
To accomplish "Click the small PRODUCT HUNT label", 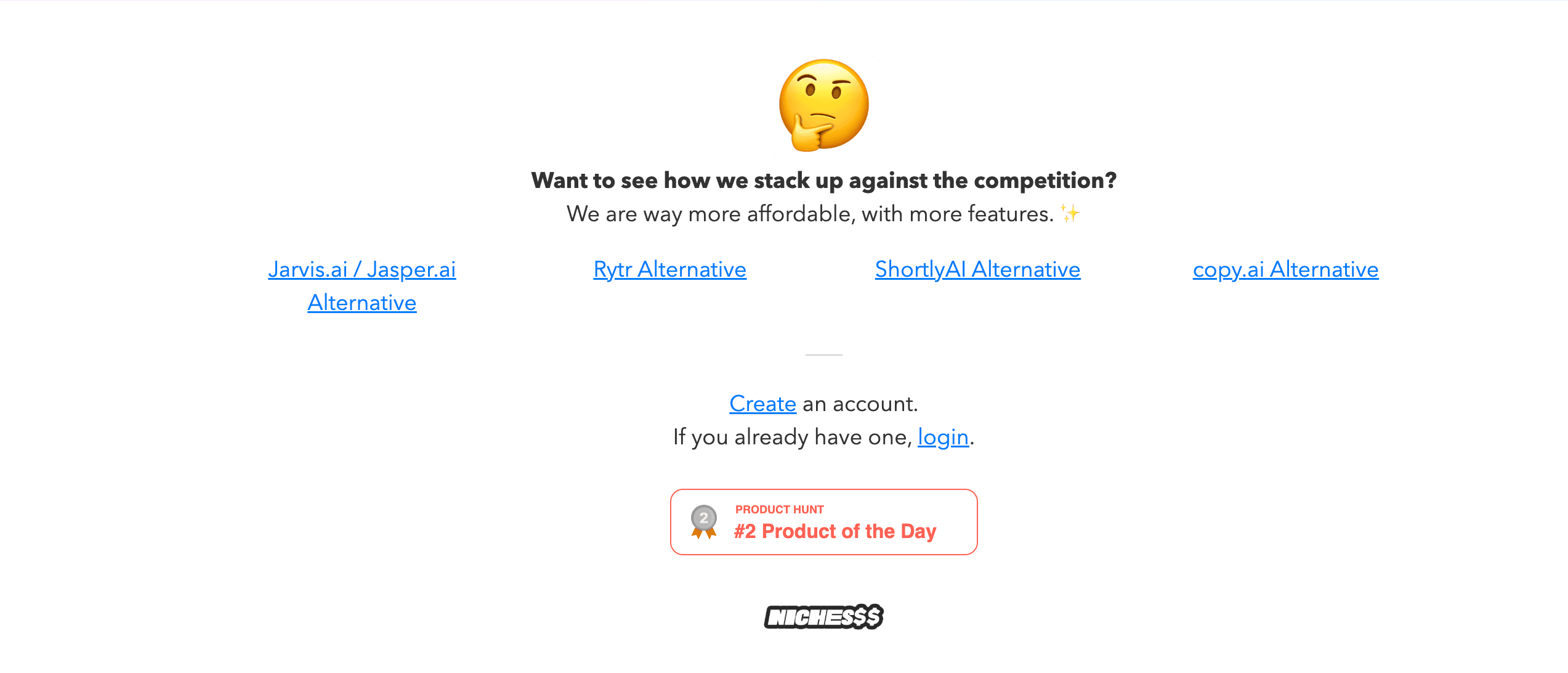I will click(x=780, y=510).
